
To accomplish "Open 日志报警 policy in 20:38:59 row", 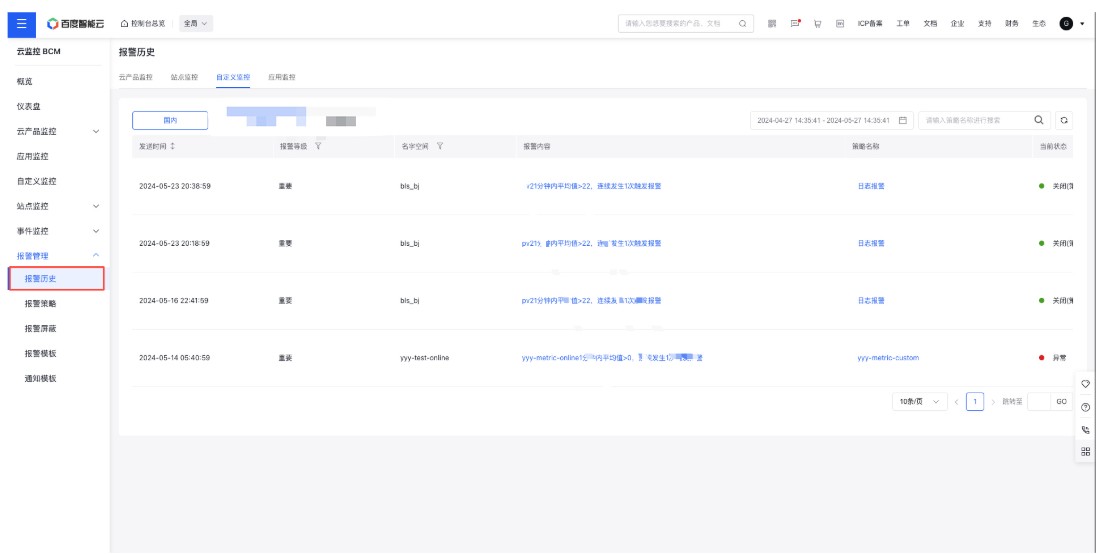I will [871, 187].
